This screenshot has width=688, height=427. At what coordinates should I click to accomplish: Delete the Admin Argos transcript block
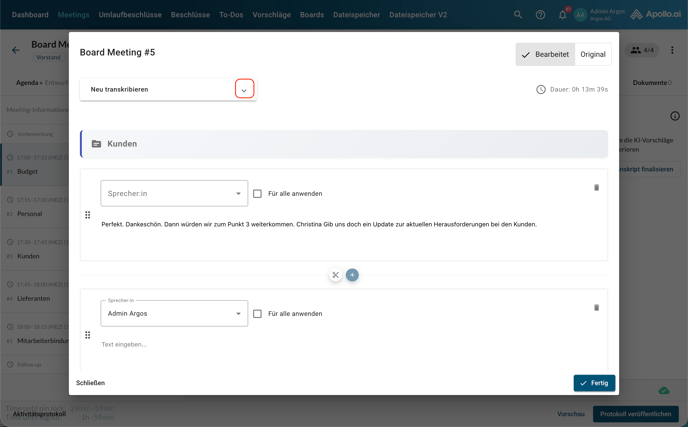pos(596,307)
